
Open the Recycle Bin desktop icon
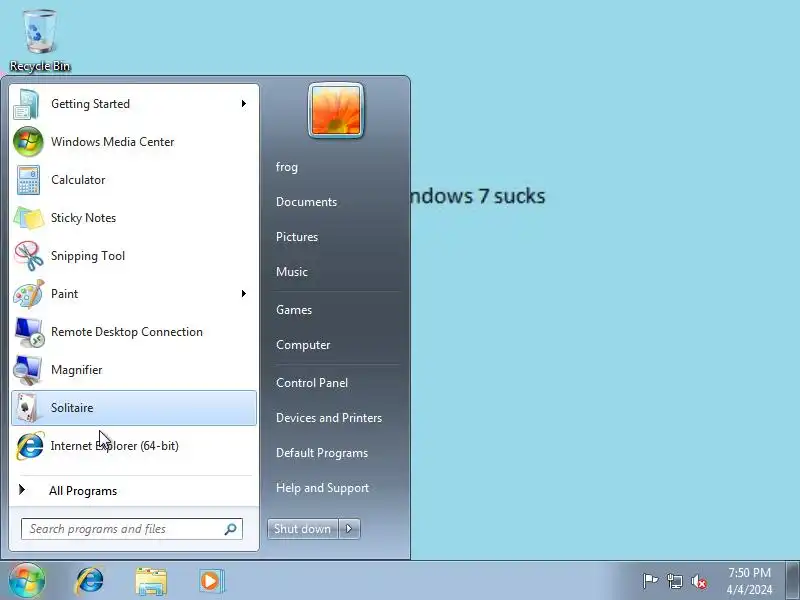point(39,41)
